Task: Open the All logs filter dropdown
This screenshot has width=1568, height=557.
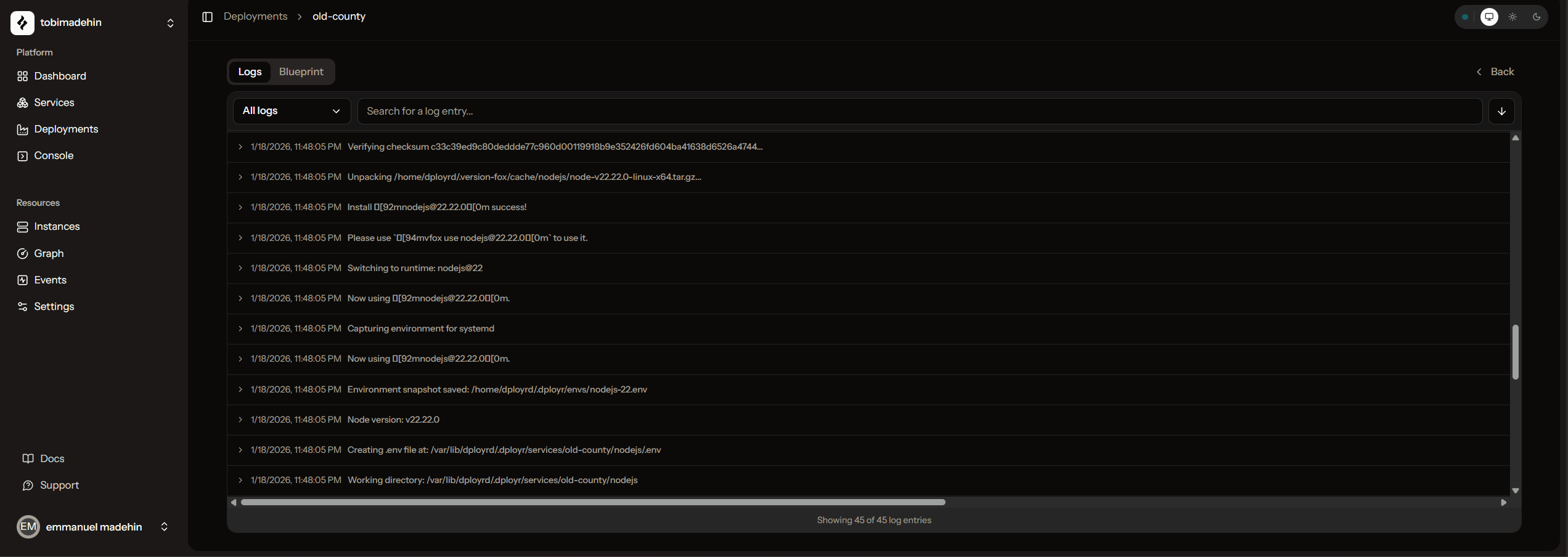Action: (x=292, y=112)
